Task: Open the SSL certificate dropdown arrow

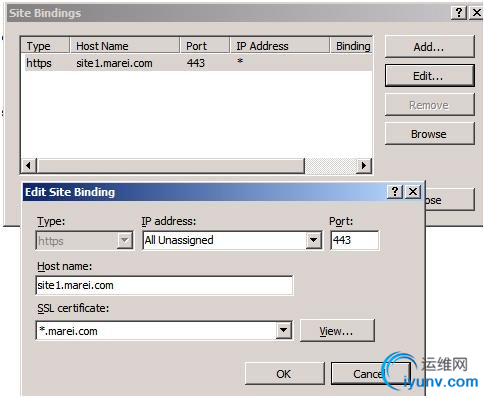Action: (x=284, y=331)
